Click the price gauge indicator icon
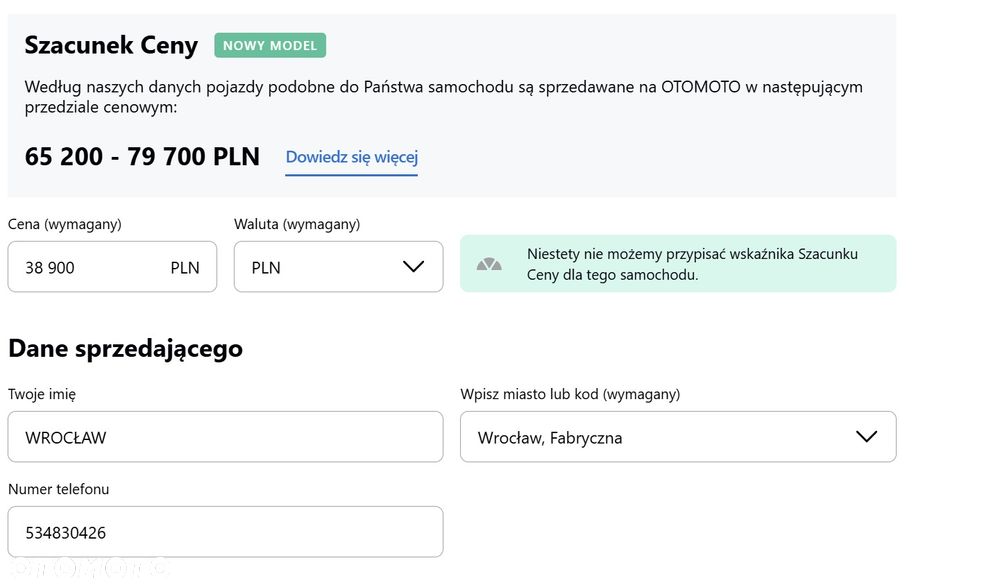This screenshot has height=588, width=1000. tap(489, 264)
